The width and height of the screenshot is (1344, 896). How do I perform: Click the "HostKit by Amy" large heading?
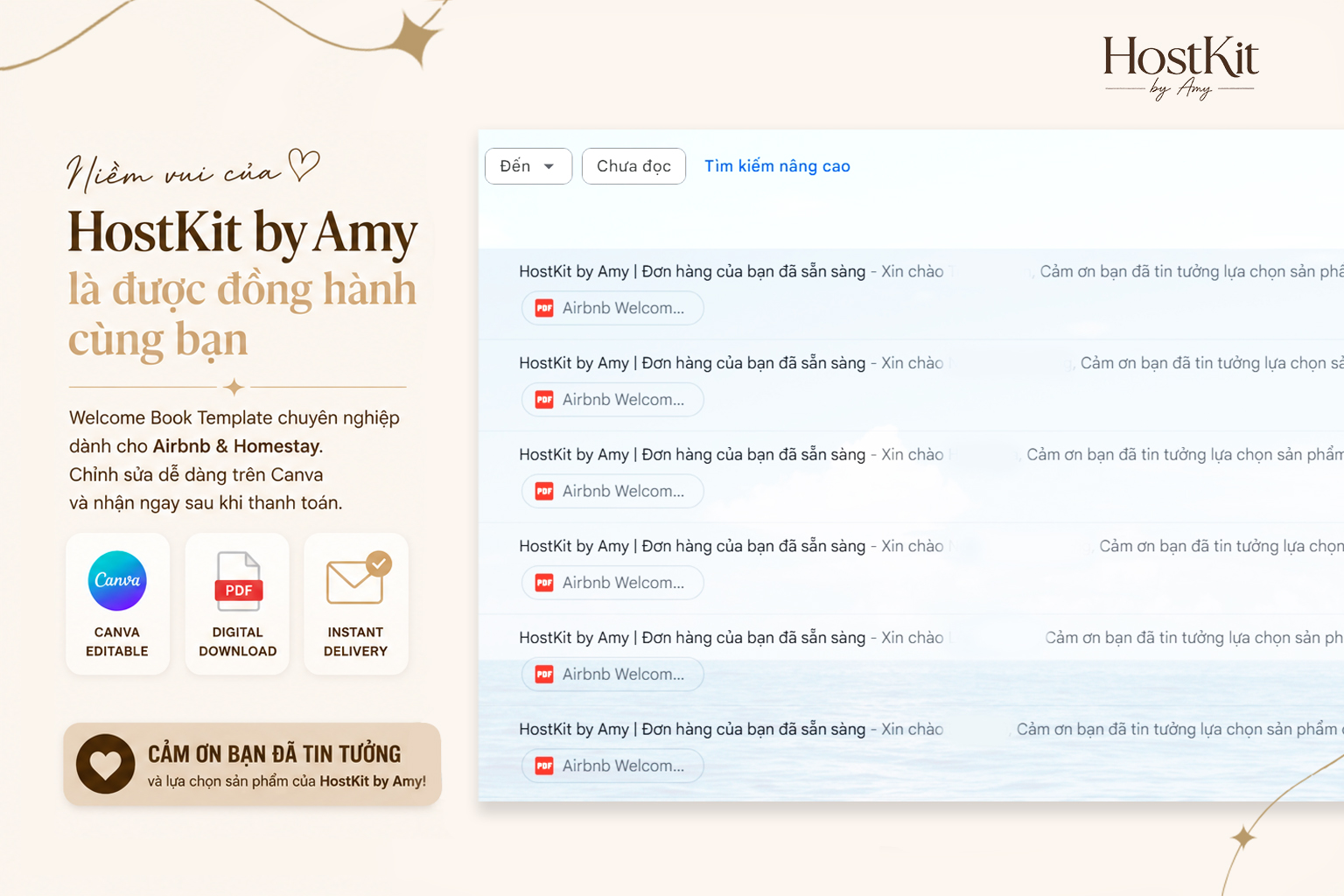tap(243, 233)
